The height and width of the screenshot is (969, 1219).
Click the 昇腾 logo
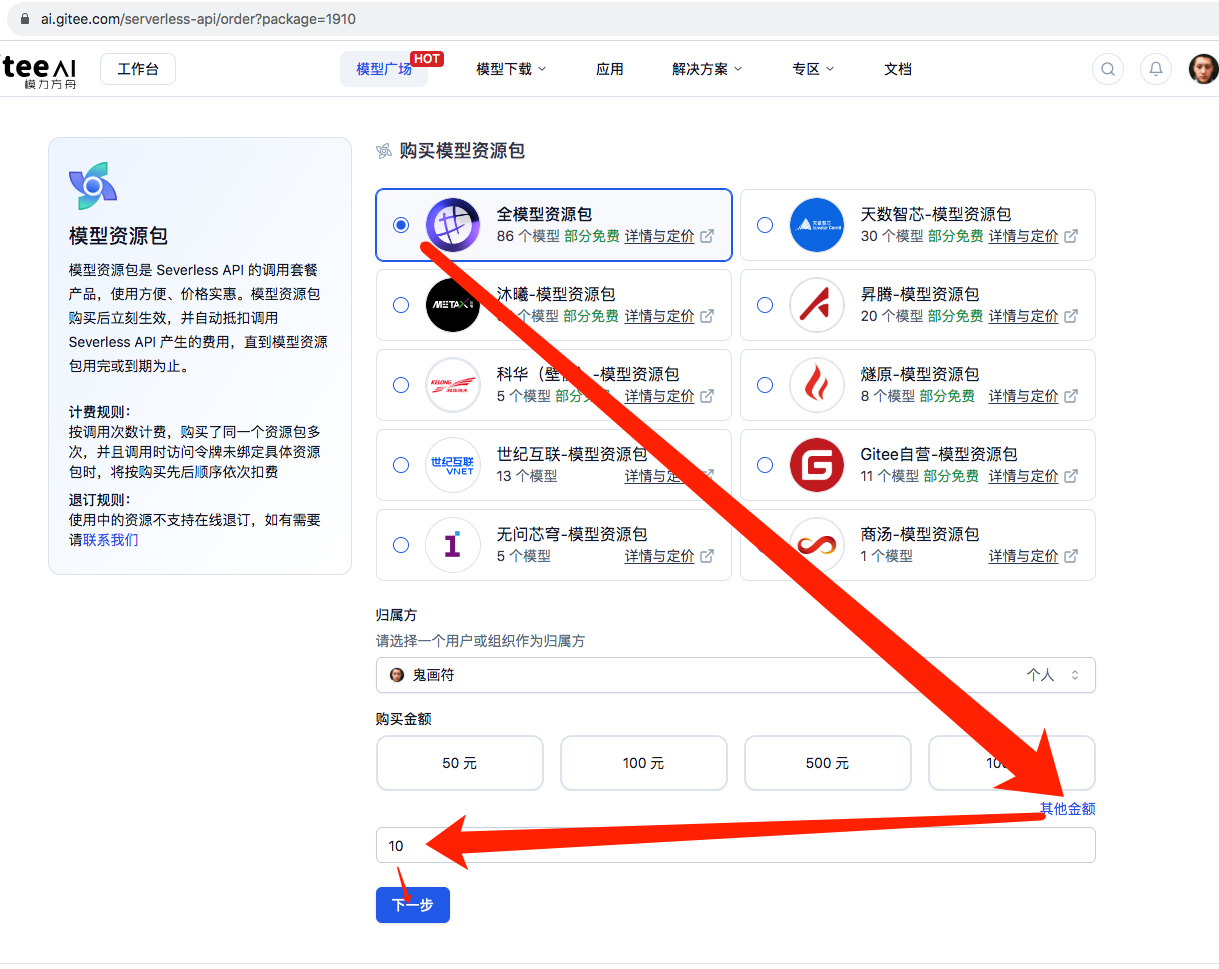(x=817, y=305)
